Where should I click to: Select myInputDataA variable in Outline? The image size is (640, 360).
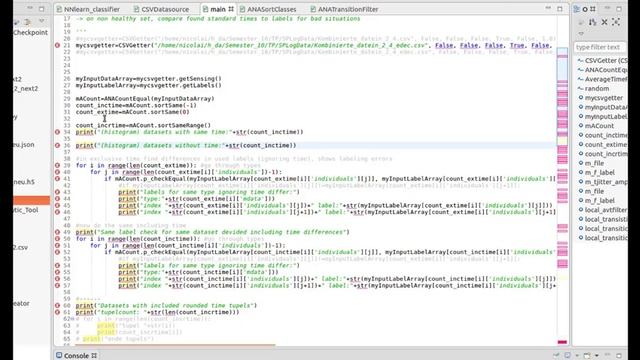[602, 107]
